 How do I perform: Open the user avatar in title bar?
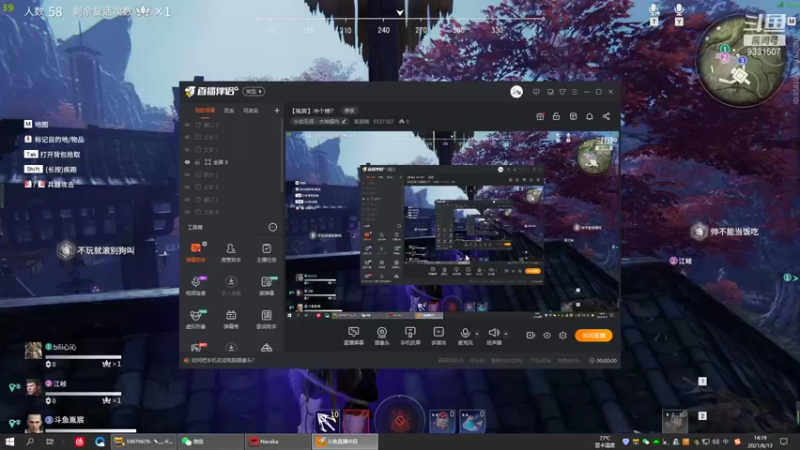[516, 92]
